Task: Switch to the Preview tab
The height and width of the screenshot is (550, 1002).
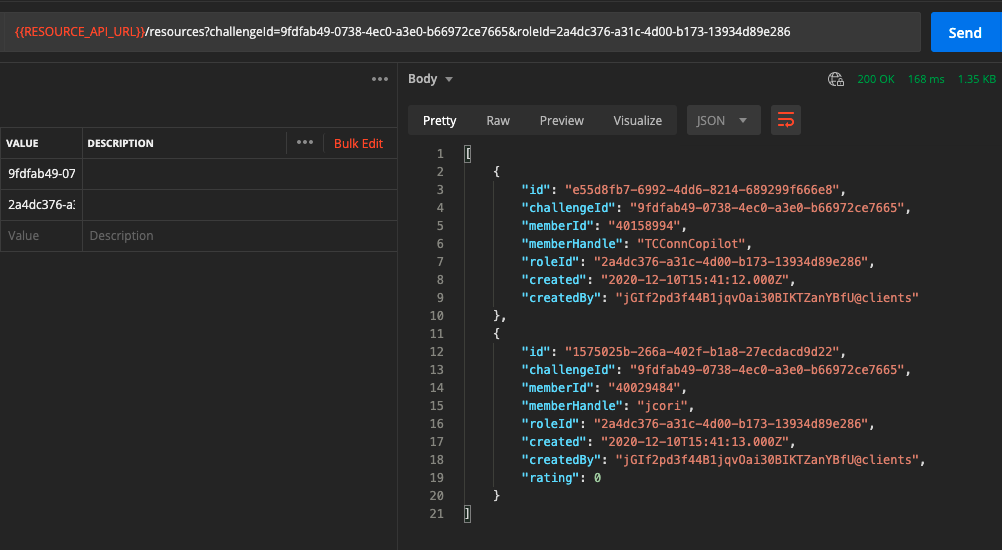Action: pos(562,120)
